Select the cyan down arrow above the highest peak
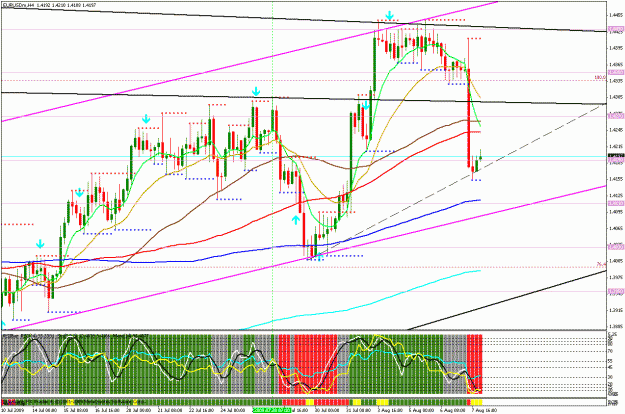625x414 pixels. [389, 16]
